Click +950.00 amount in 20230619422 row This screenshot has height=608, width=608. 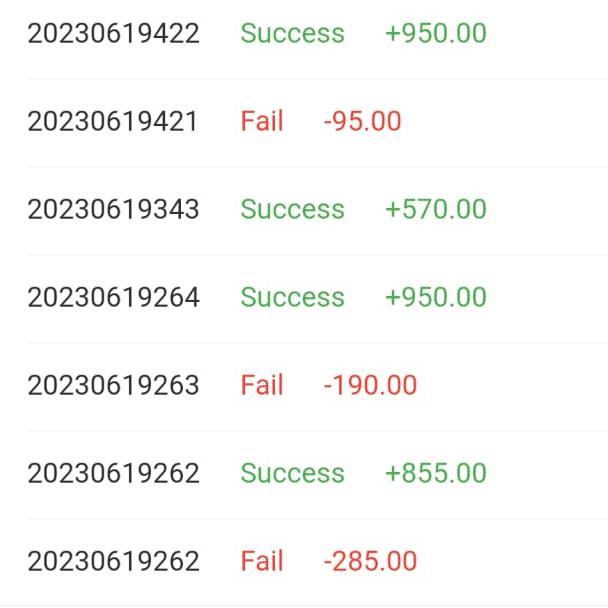tap(435, 33)
